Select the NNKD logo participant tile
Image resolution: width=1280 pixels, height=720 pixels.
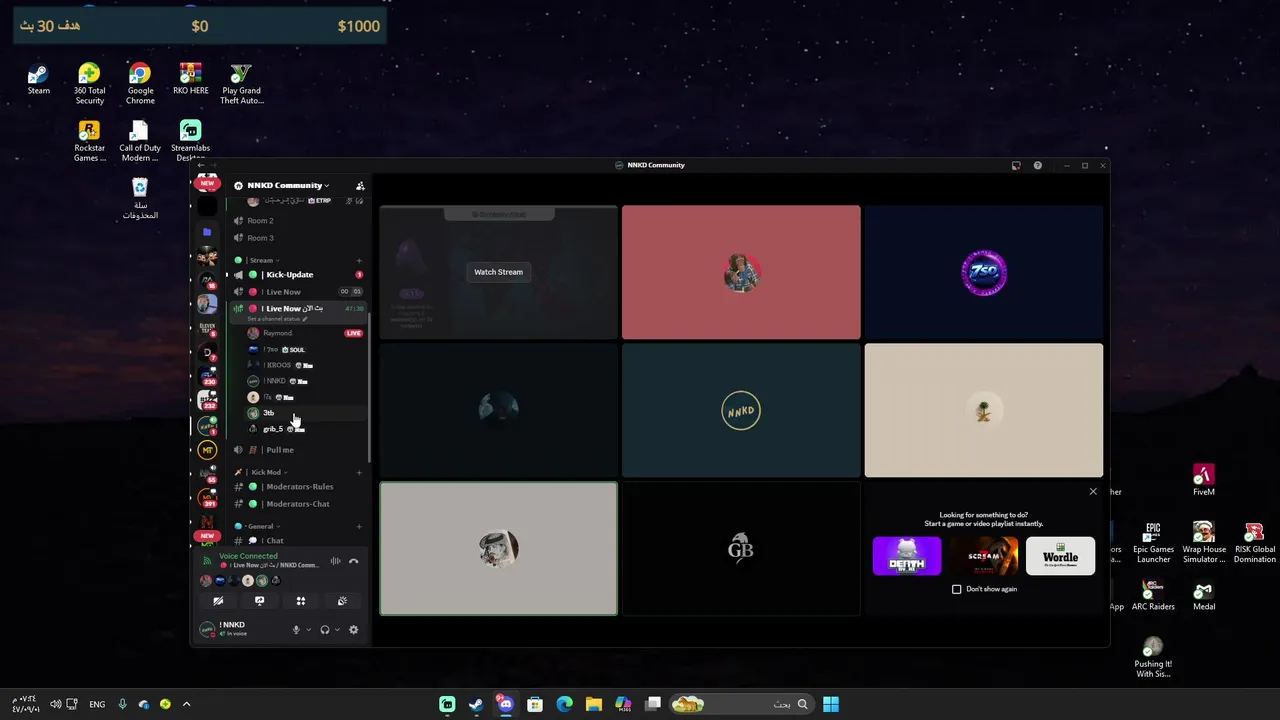tap(741, 410)
